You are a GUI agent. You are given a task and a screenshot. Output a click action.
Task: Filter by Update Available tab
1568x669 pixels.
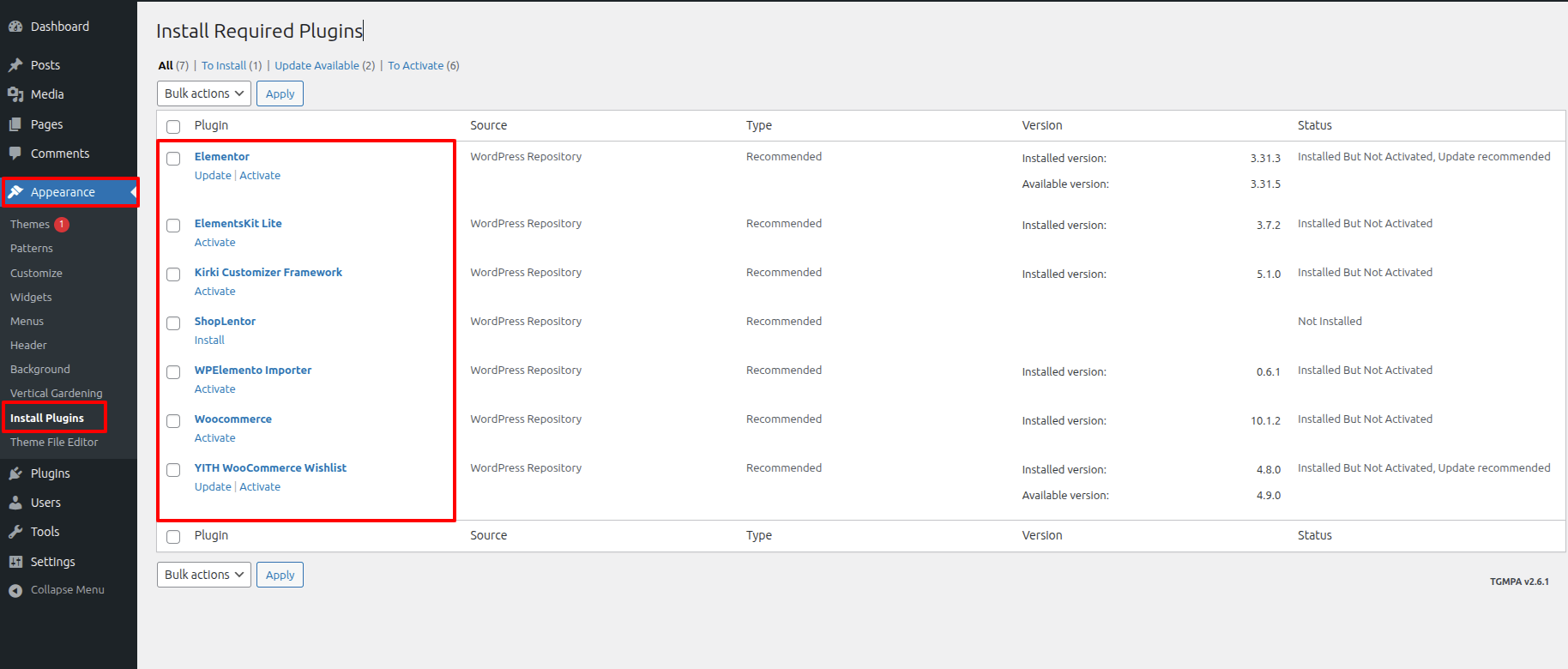click(x=317, y=66)
